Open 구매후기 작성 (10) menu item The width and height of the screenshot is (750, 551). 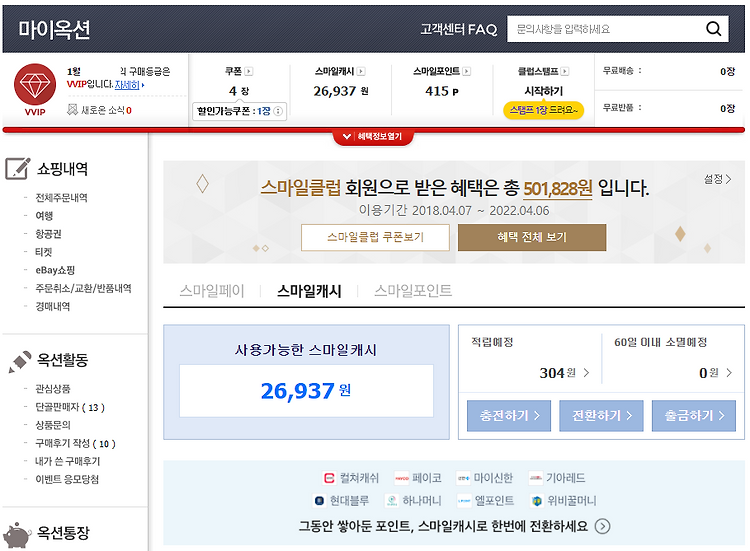75,443
